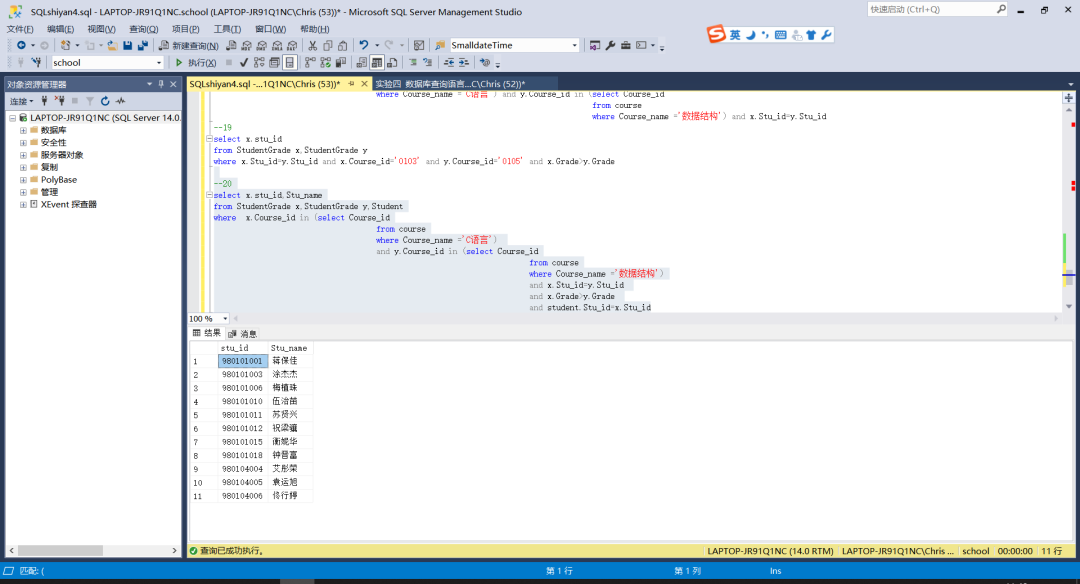Switch to the 实验四 数据库查询语言 tab
This screenshot has height=584, width=1080.
pos(450,84)
